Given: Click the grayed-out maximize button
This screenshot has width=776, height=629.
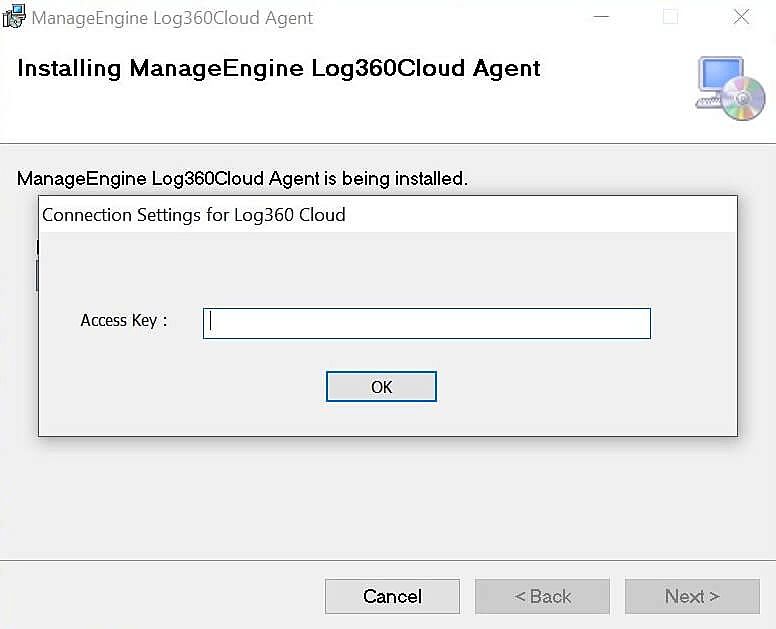Looking at the screenshot, I should tap(670, 17).
